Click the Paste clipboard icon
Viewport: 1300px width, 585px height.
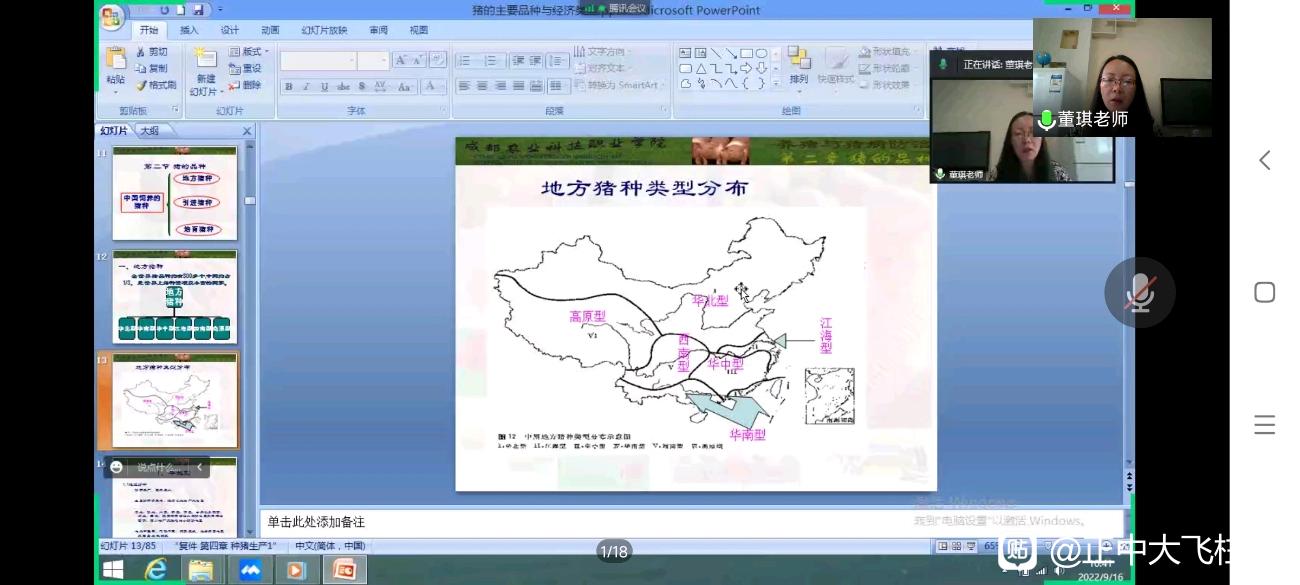point(116,59)
